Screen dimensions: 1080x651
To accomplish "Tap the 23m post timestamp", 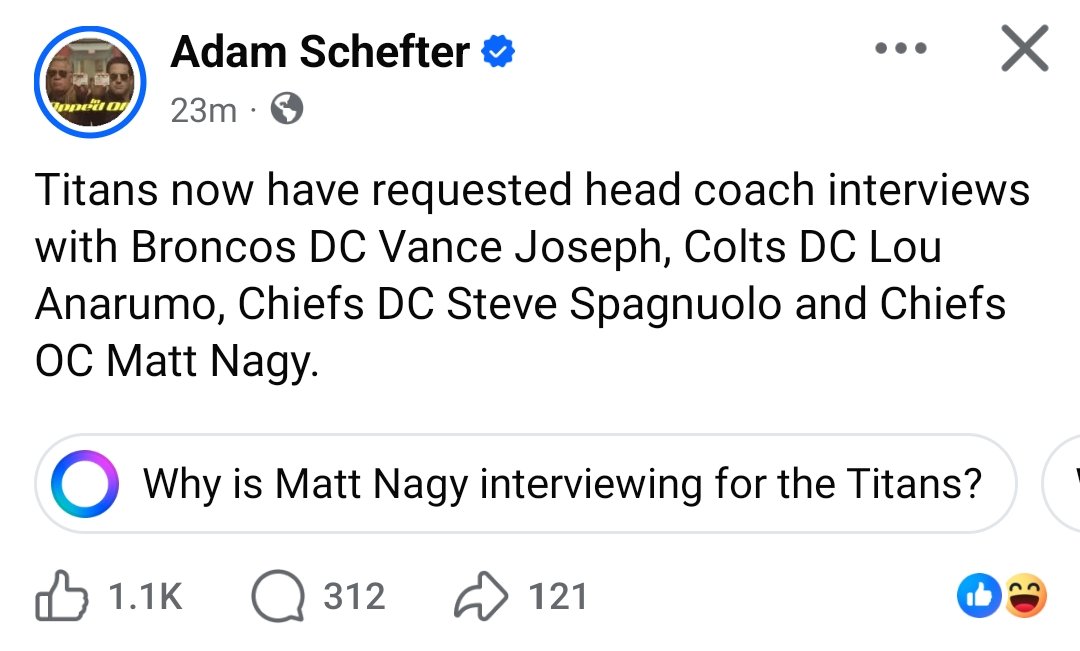I will pos(203,109).
